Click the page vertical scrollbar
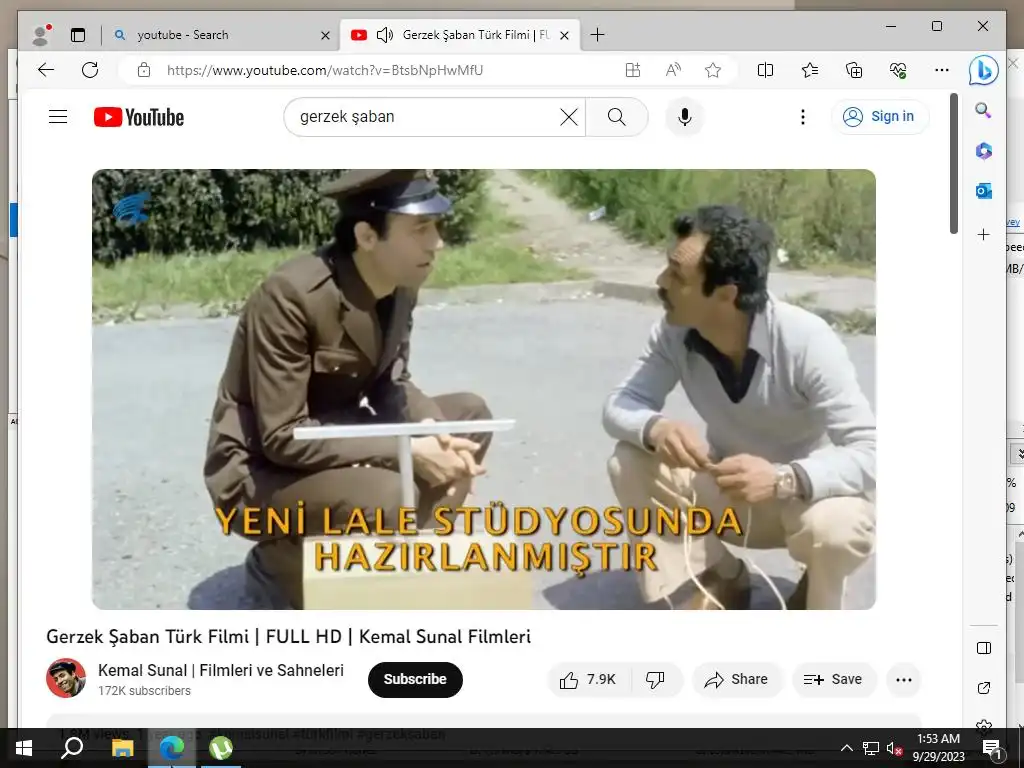Image resolution: width=1024 pixels, height=768 pixels. point(953,163)
